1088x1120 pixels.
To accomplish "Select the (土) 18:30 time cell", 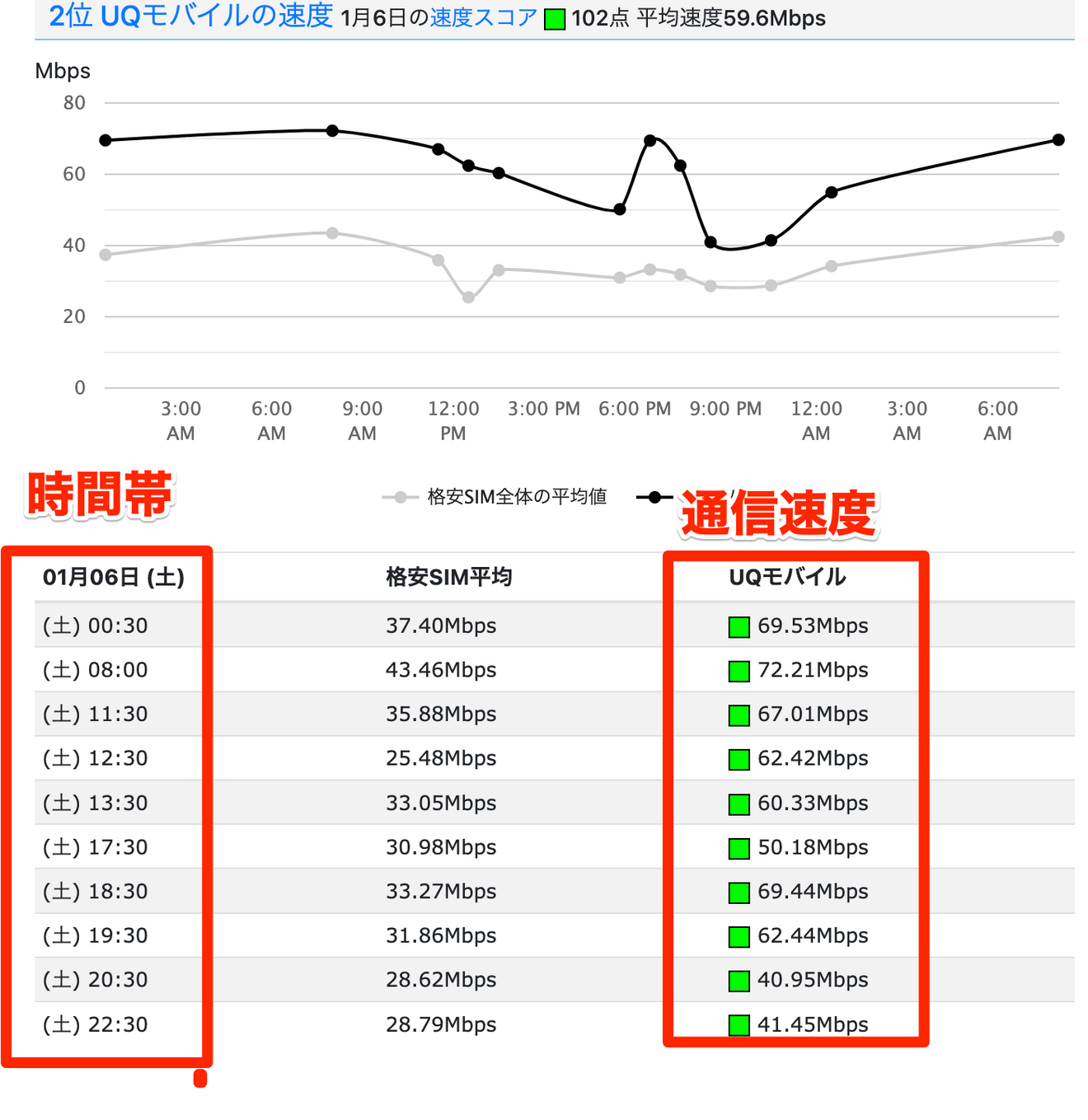I will tap(96, 891).
